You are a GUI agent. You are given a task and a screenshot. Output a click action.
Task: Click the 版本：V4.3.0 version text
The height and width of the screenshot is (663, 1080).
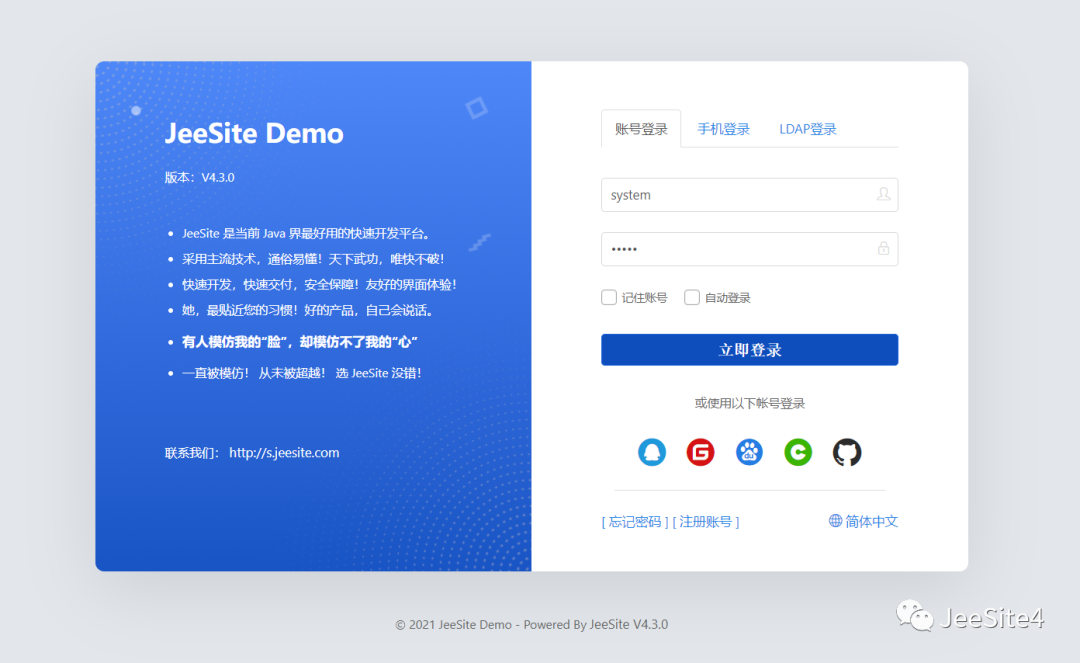pyautogui.click(x=200, y=178)
